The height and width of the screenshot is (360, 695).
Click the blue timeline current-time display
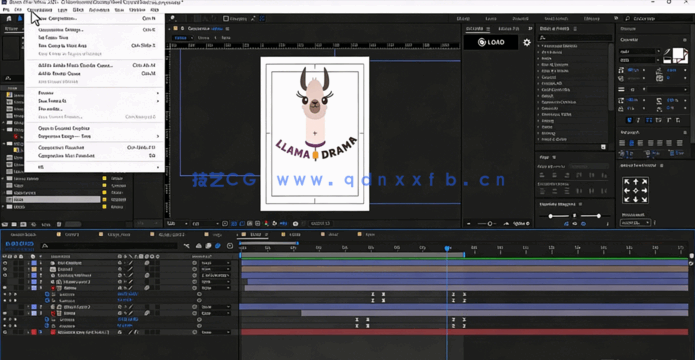[19, 244]
